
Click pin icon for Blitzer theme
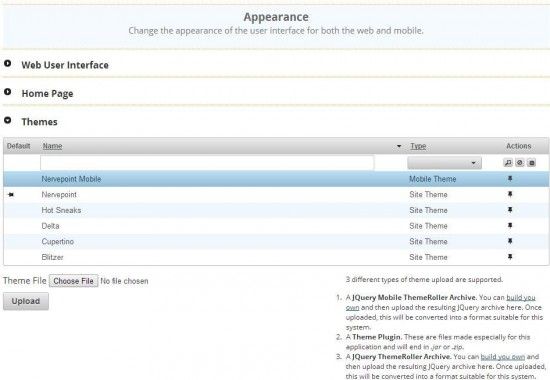(x=510, y=257)
